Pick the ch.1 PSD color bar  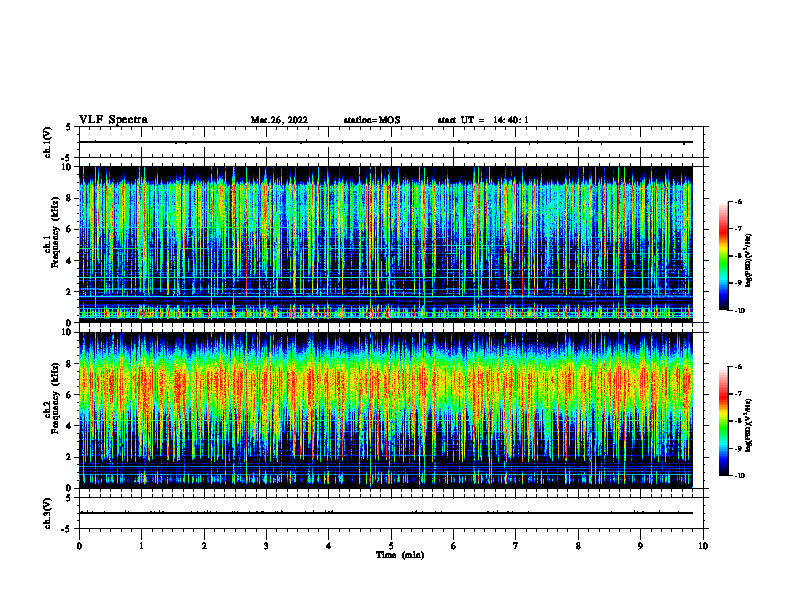pos(724,256)
